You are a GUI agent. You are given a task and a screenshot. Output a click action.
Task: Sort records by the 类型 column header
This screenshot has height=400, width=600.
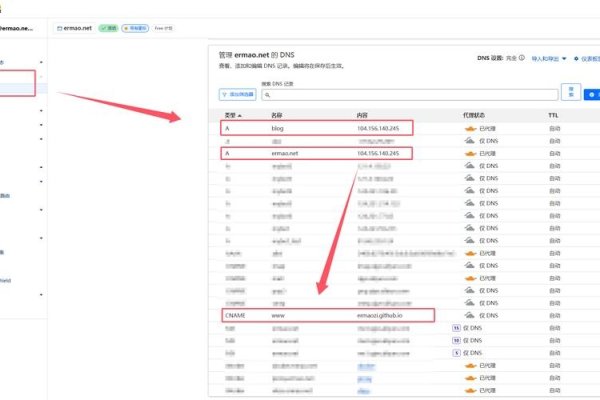pyautogui.click(x=233, y=115)
